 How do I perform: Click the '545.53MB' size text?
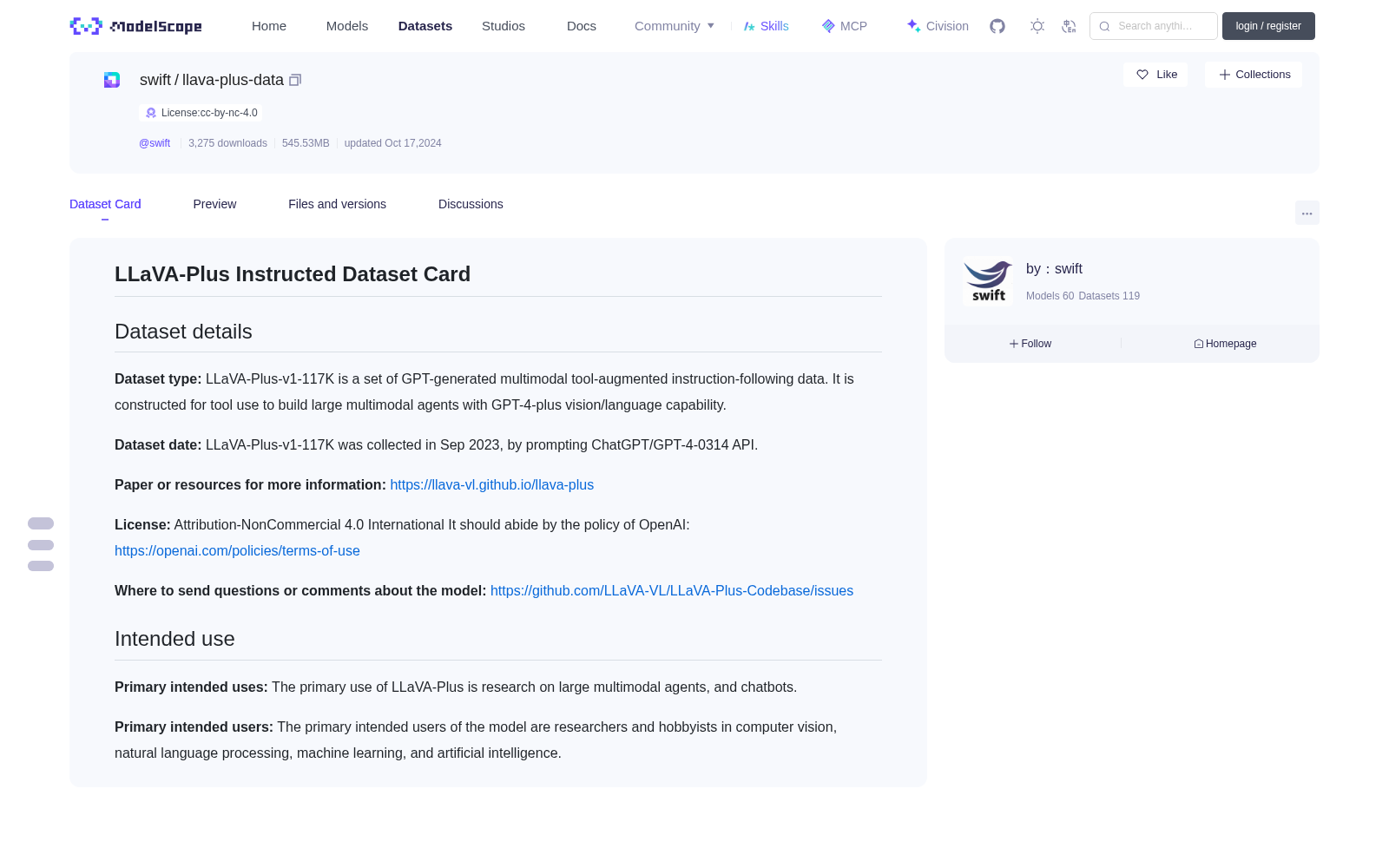tap(306, 143)
